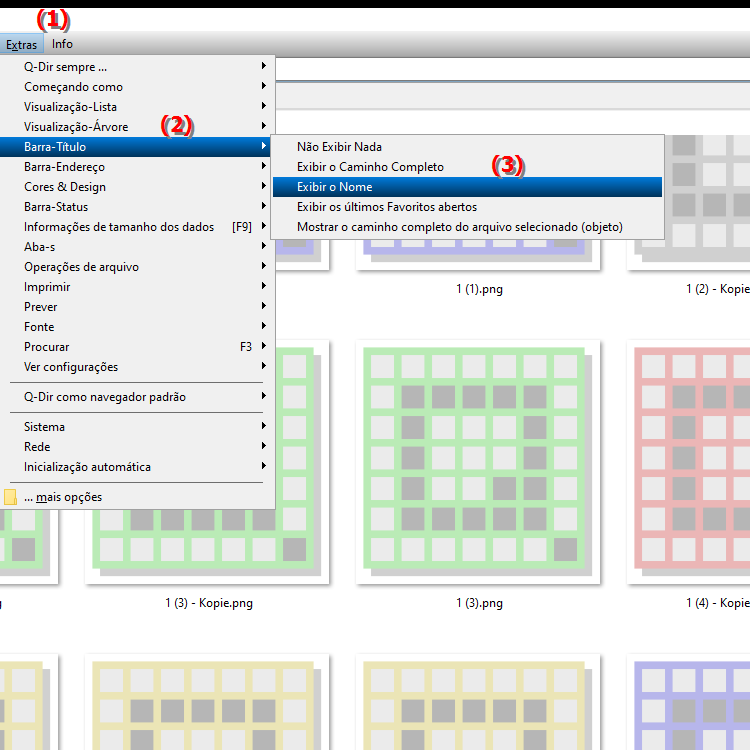Click the arrow beside Fonte
The width and height of the screenshot is (750, 750).
tap(264, 326)
